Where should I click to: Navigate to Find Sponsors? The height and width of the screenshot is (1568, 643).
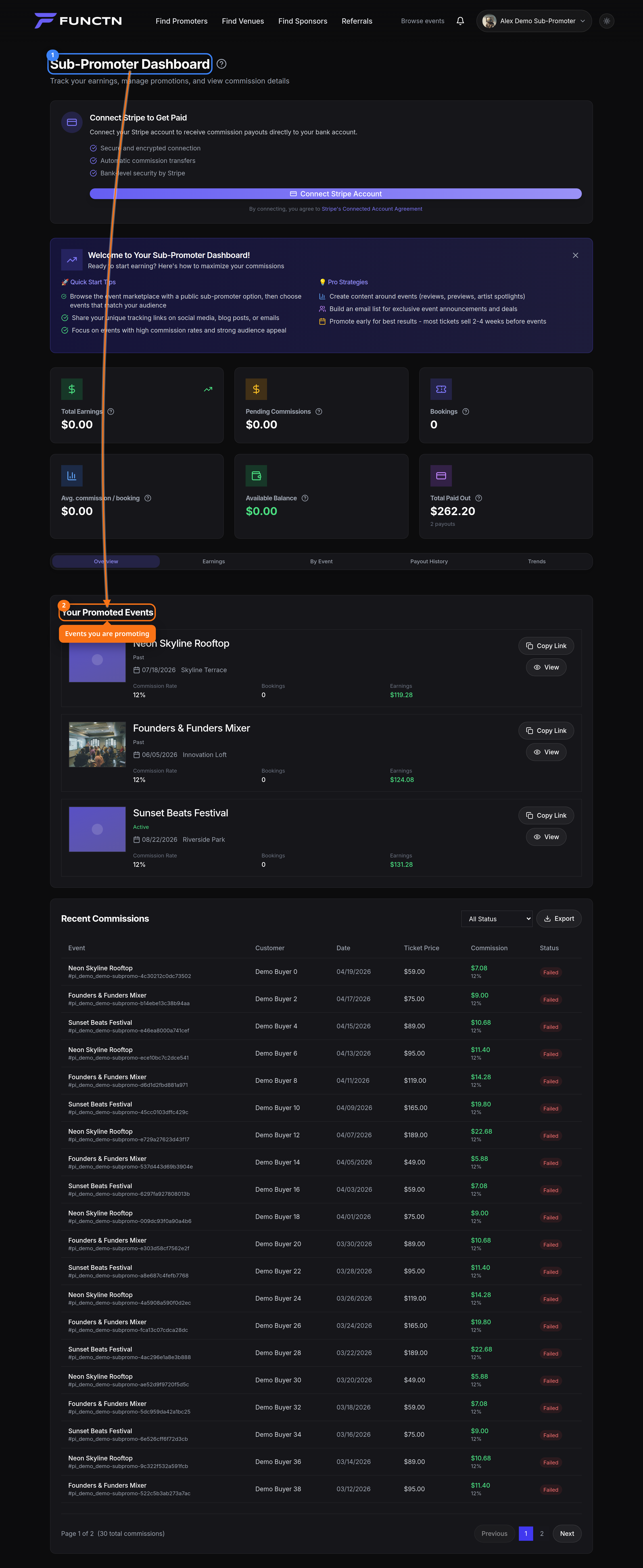pos(303,21)
